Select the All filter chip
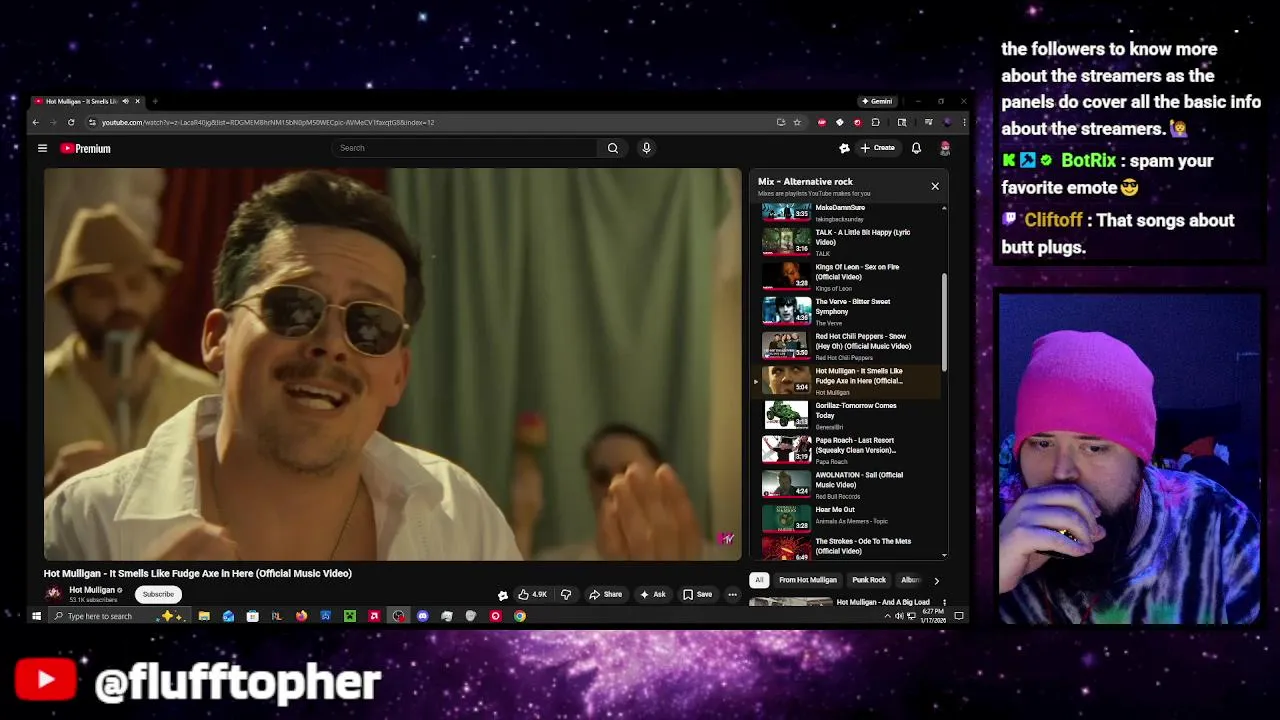1280x720 pixels. [759, 580]
